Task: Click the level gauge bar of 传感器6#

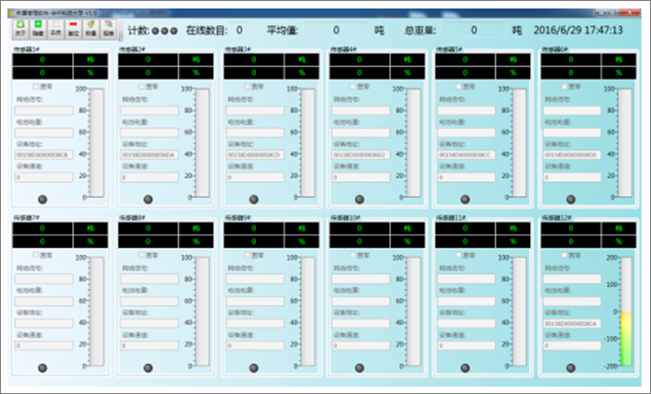Action: (625, 143)
